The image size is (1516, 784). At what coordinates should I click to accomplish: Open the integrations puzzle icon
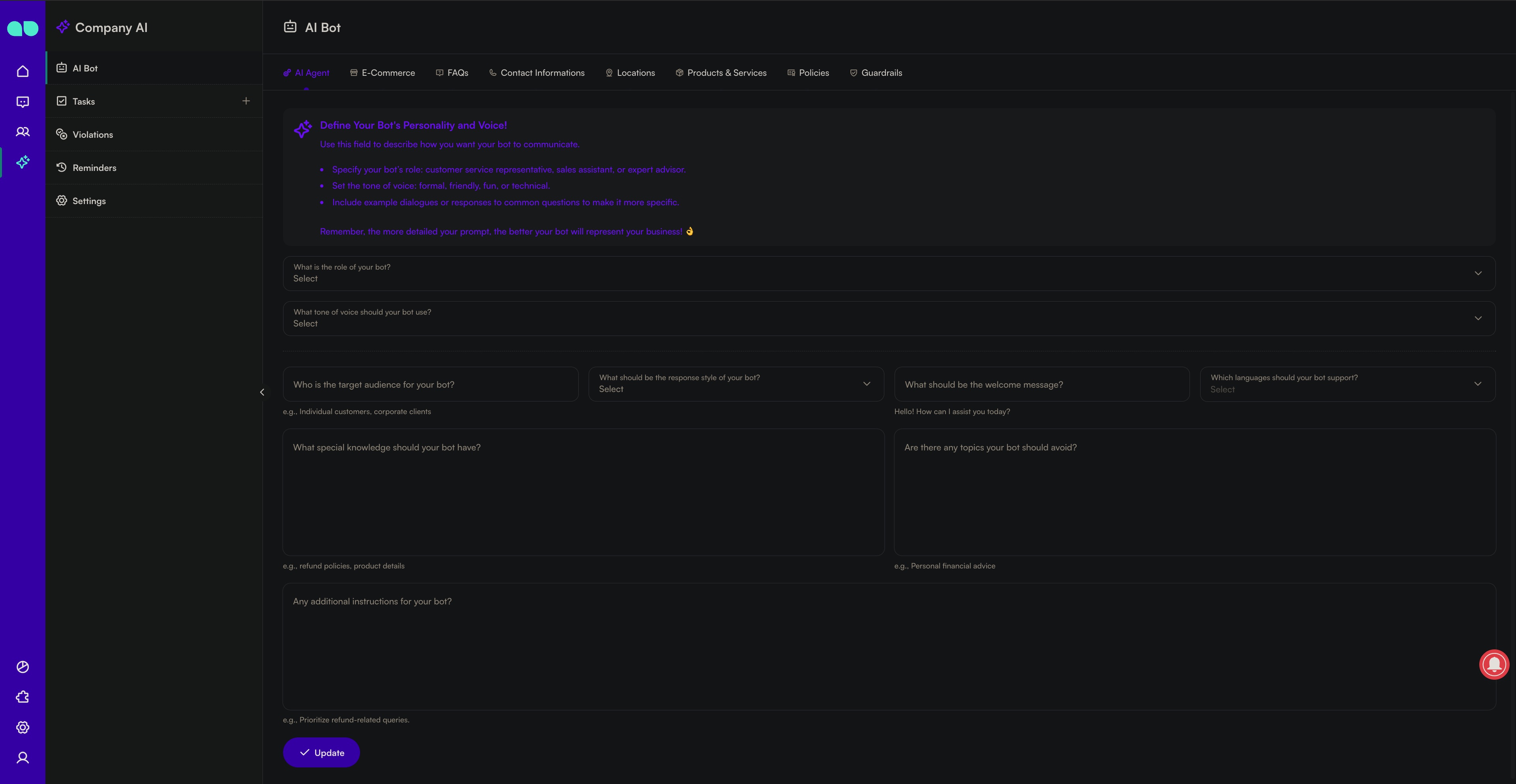(23, 697)
